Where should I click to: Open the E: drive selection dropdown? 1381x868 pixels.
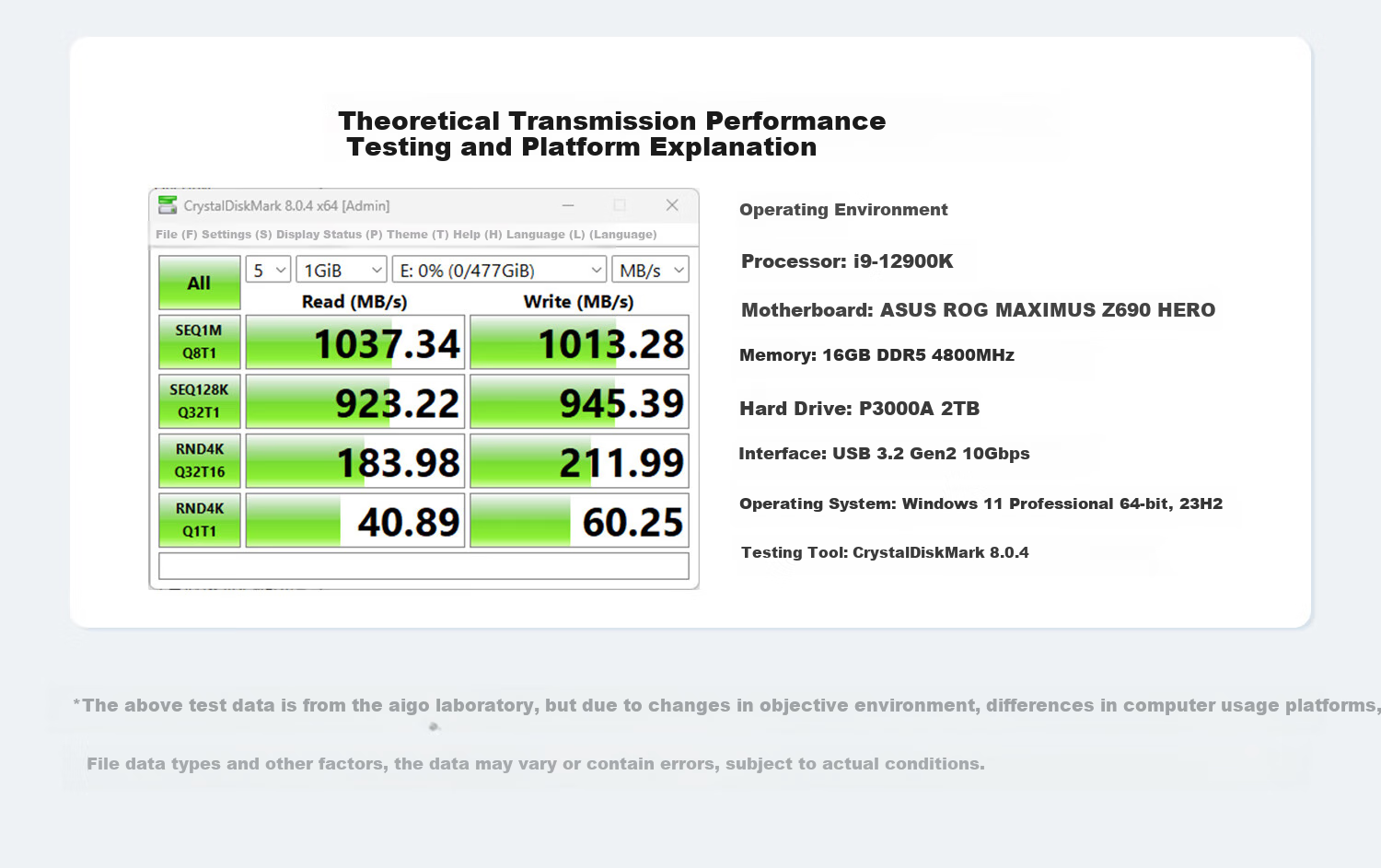(x=499, y=270)
